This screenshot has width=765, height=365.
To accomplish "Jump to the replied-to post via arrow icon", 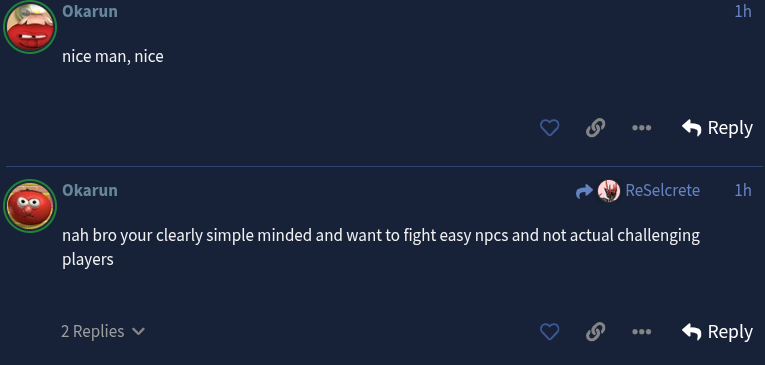I will (584, 191).
